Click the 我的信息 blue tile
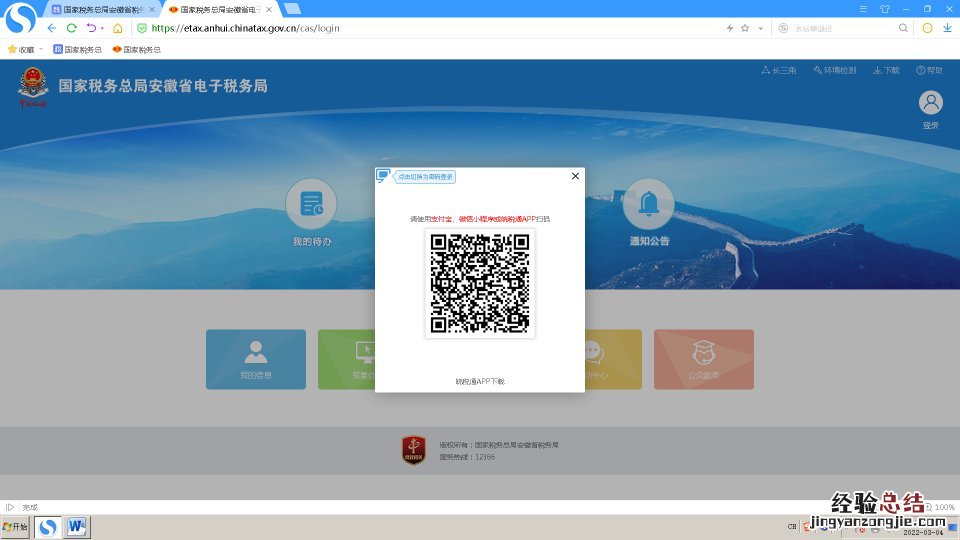This screenshot has height=540, width=960. tap(256, 359)
